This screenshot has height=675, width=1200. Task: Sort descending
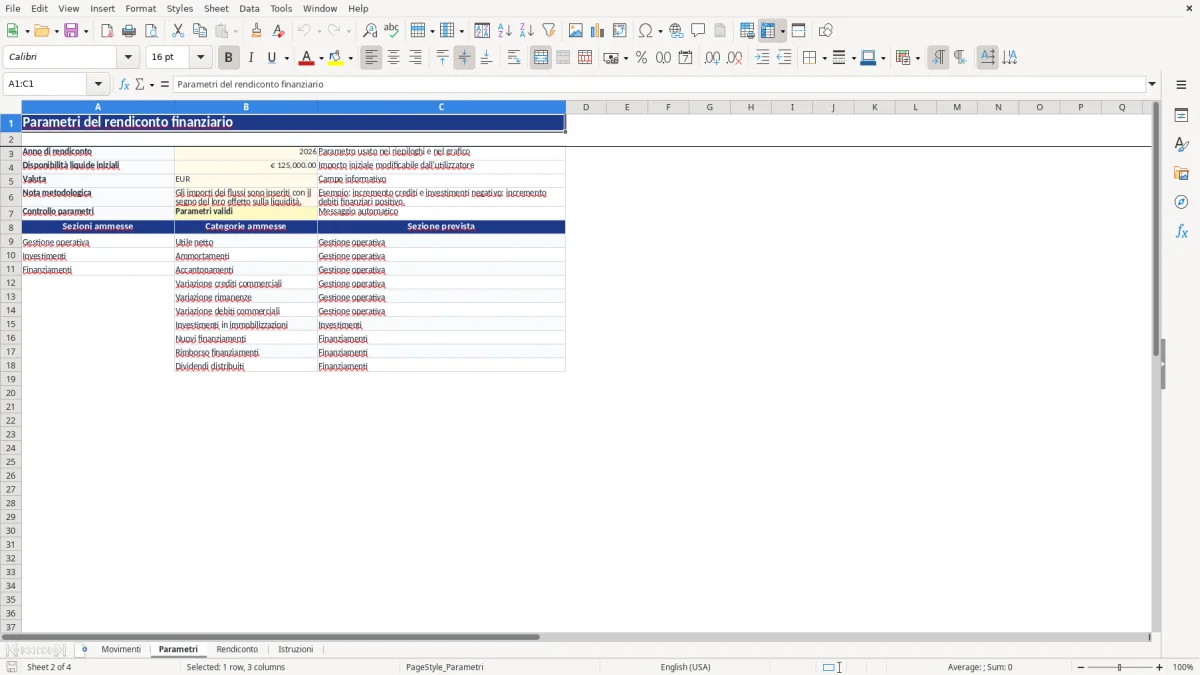tap(527, 31)
